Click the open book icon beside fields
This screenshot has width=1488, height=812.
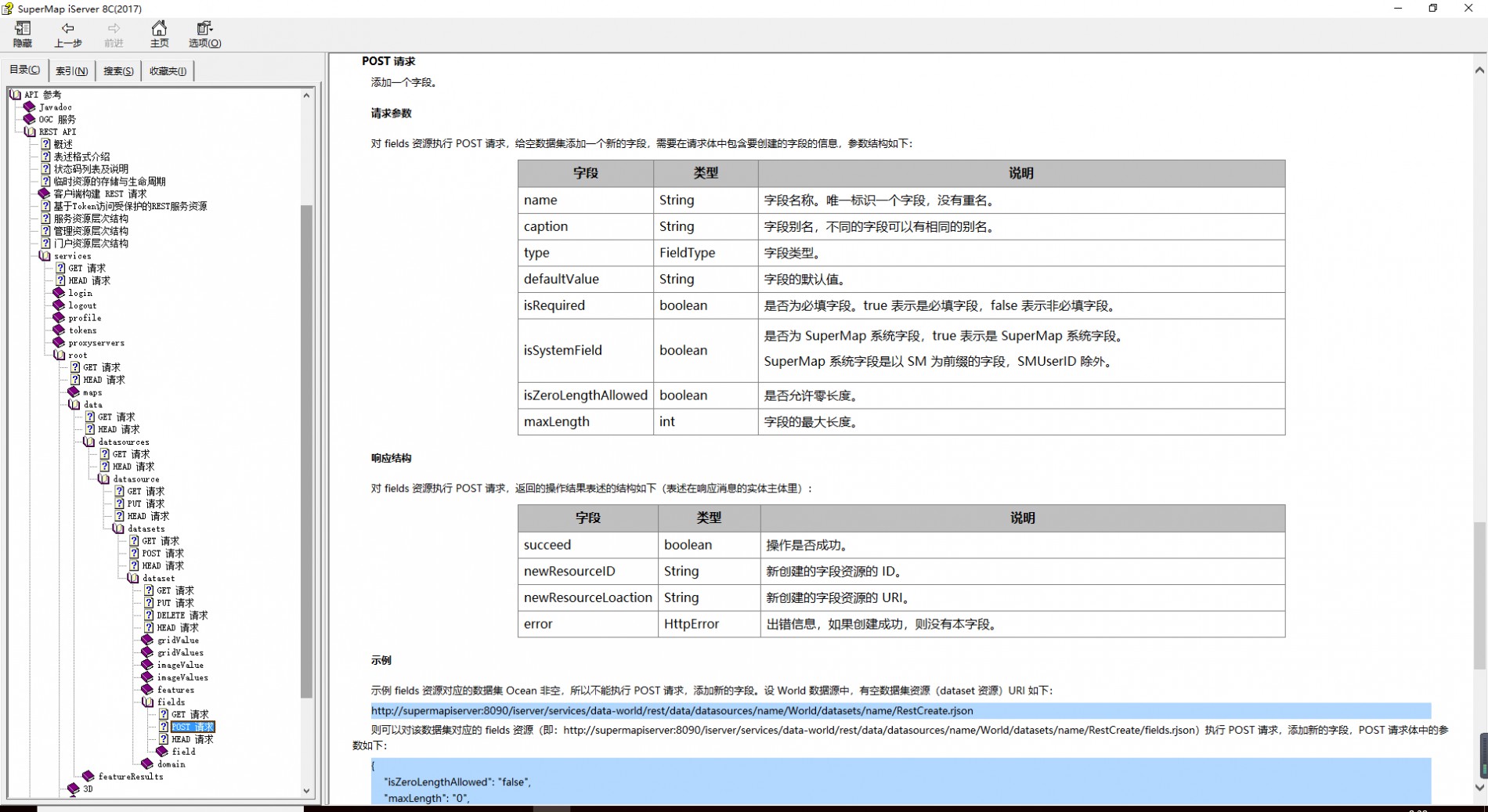[x=147, y=702]
